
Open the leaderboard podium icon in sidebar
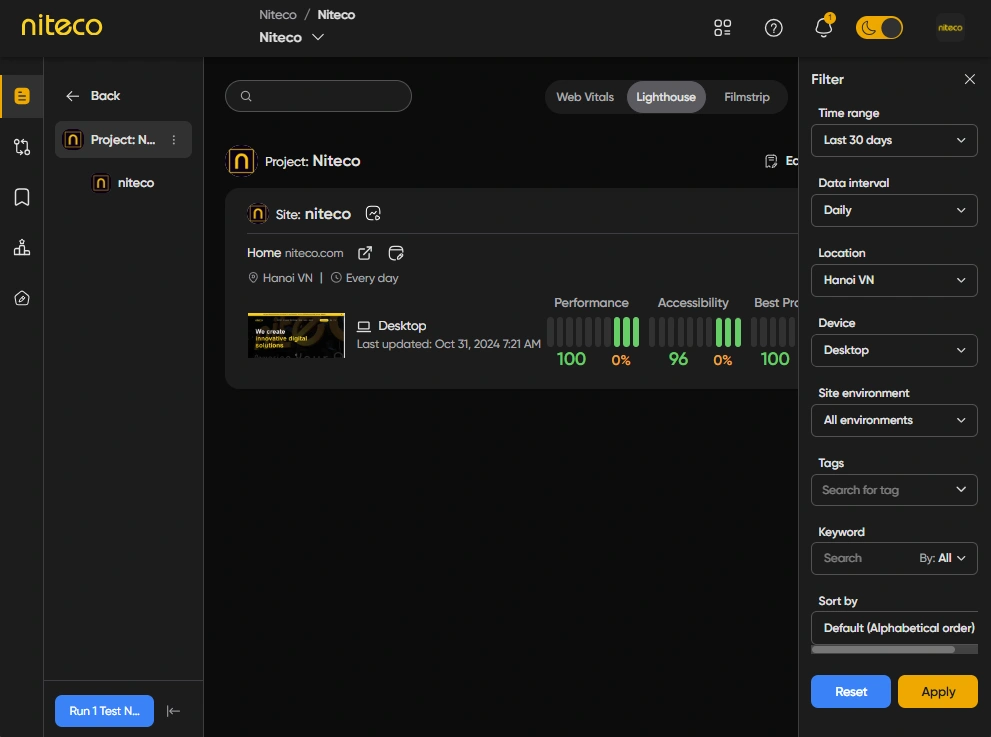pos(22,248)
